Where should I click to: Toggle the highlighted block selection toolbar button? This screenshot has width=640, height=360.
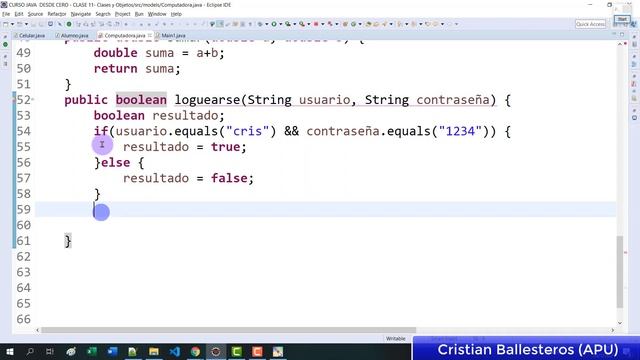(220, 24)
